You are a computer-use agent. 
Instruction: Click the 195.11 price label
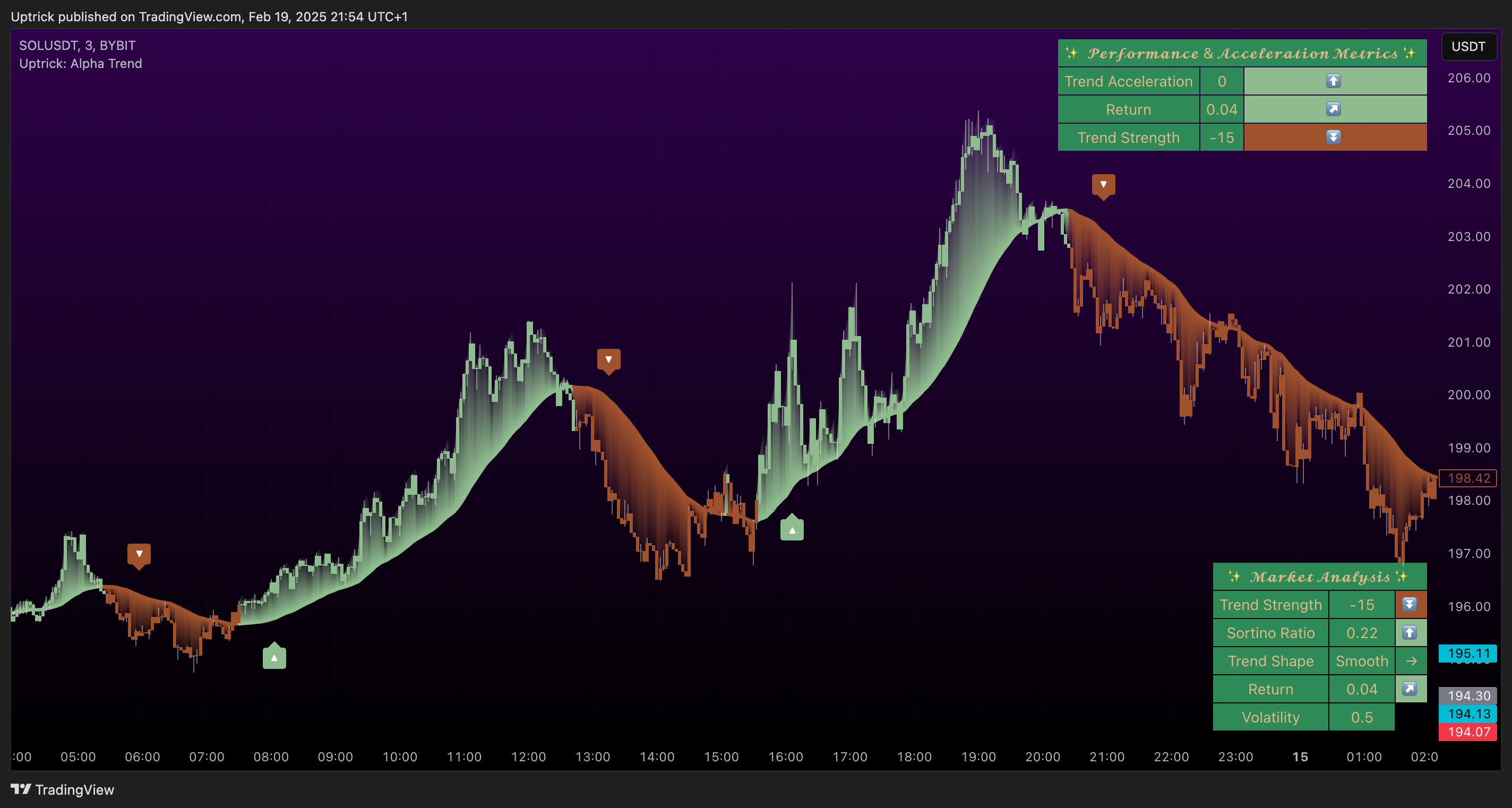pyautogui.click(x=1468, y=653)
